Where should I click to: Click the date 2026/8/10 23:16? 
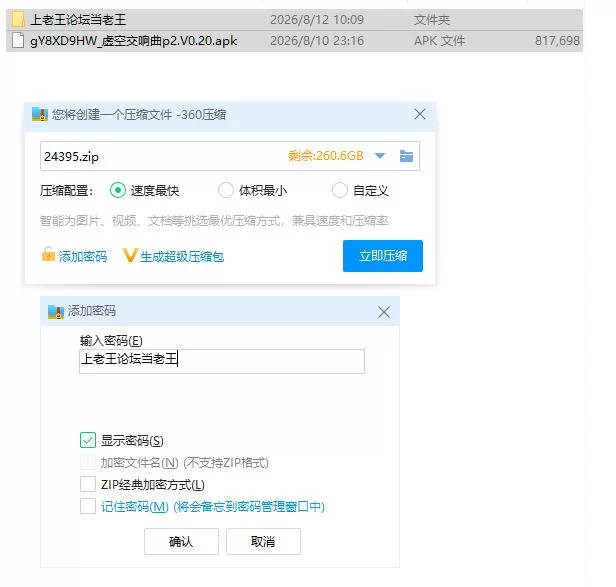click(317, 41)
